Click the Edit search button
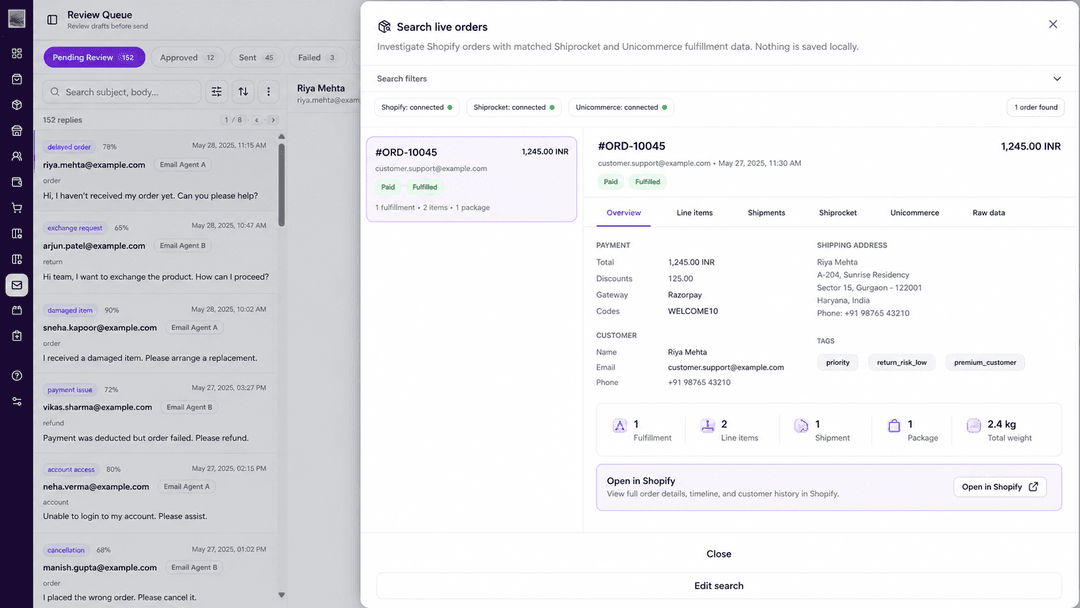Screen dimensions: 1080x608 [x=718, y=586]
